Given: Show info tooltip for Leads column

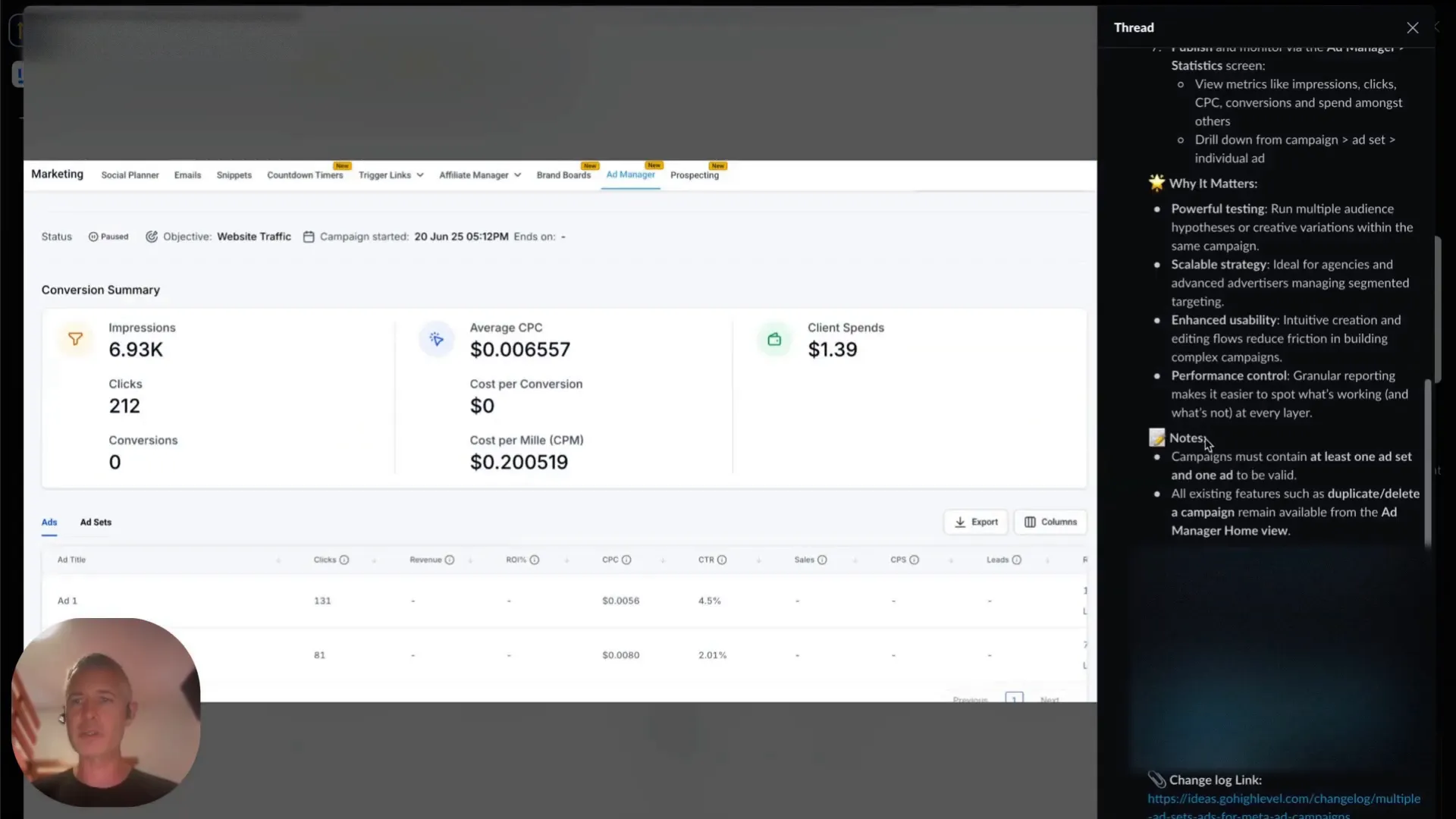Looking at the screenshot, I should (x=1017, y=560).
